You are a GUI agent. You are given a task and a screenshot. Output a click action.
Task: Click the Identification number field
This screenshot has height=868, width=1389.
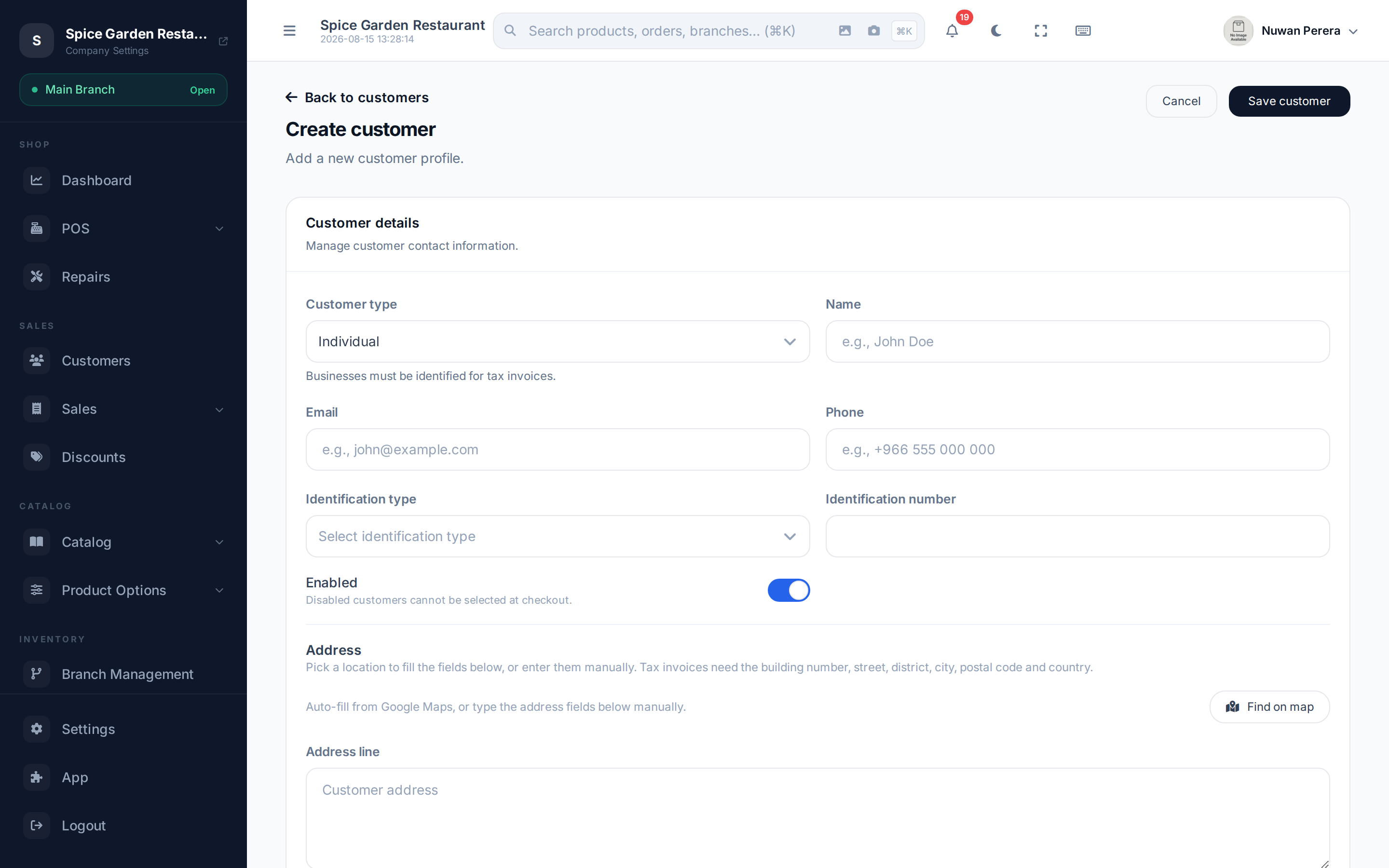click(1077, 536)
